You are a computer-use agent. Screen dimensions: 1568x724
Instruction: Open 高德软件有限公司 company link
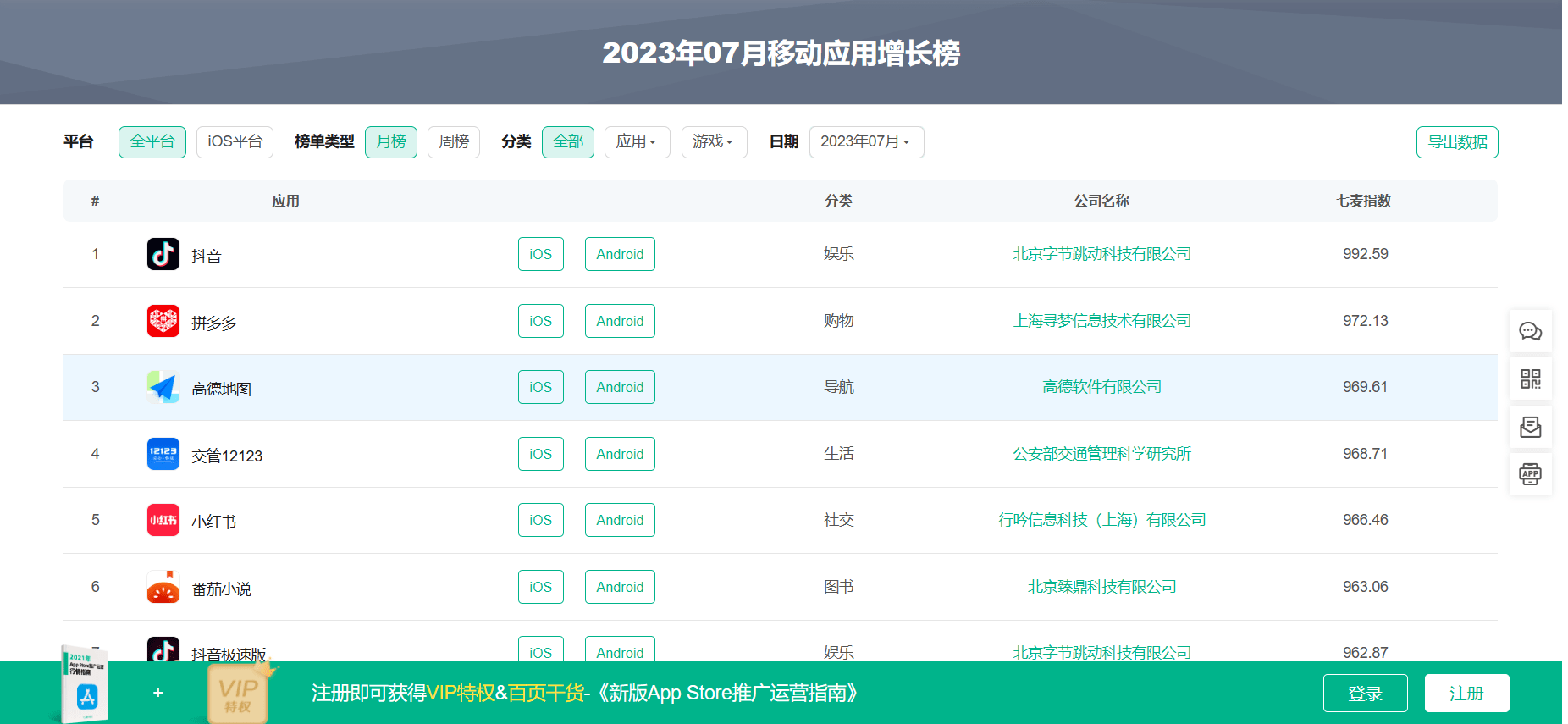coord(1101,387)
